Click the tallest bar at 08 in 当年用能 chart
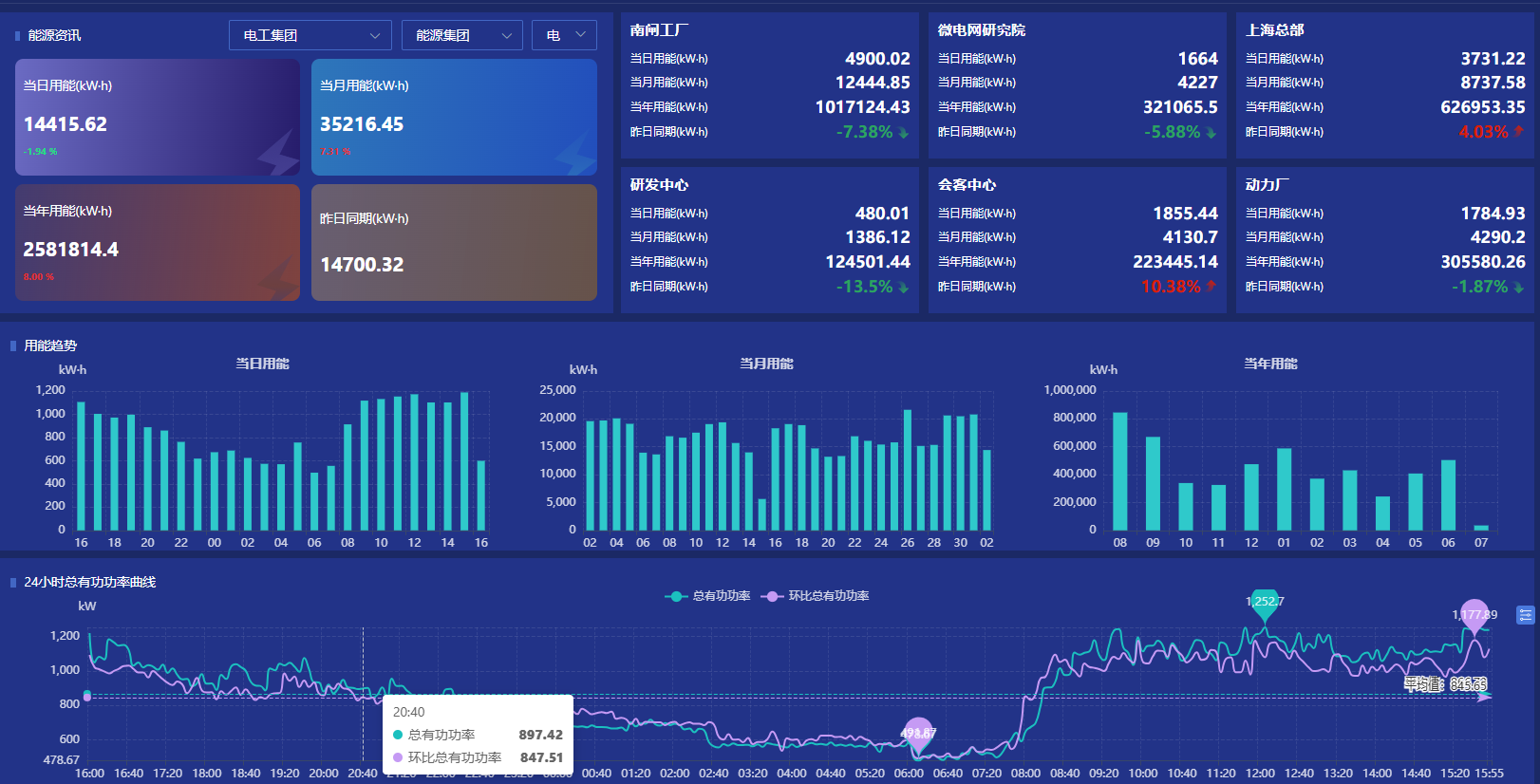Image resolution: width=1540 pixels, height=784 pixels. tap(1120, 471)
